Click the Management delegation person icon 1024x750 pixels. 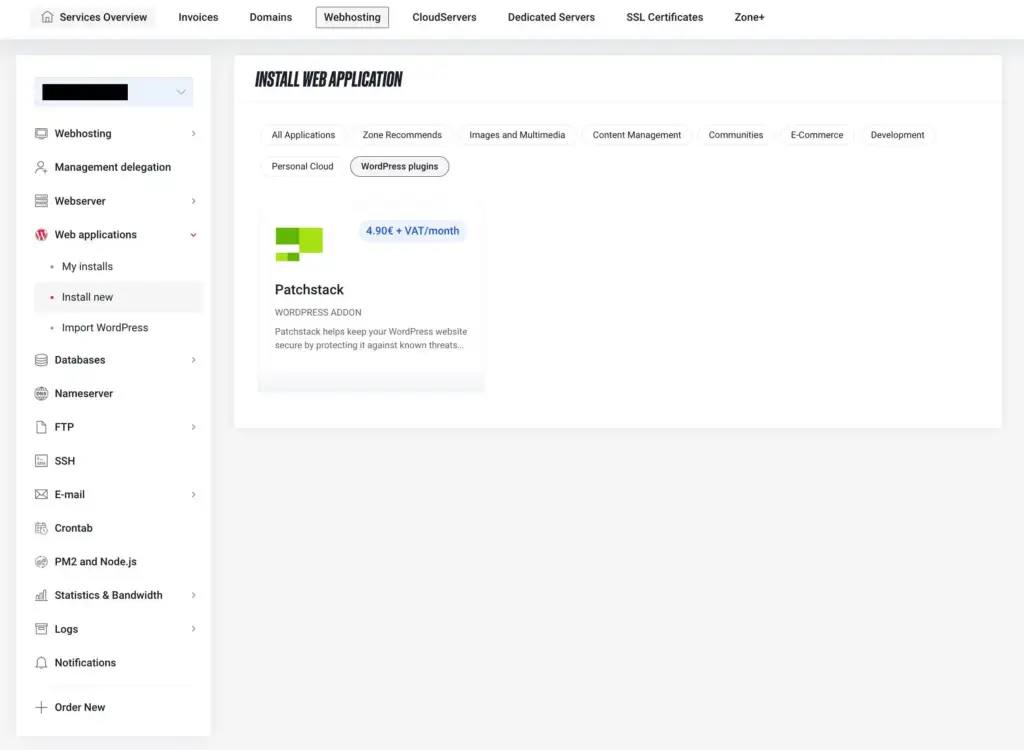point(41,167)
